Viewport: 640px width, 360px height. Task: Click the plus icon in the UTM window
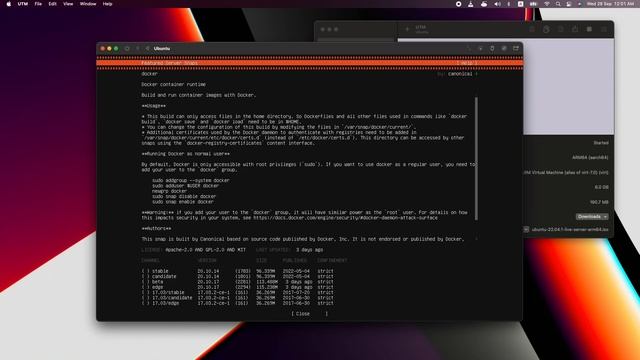(x=407, y=29)
